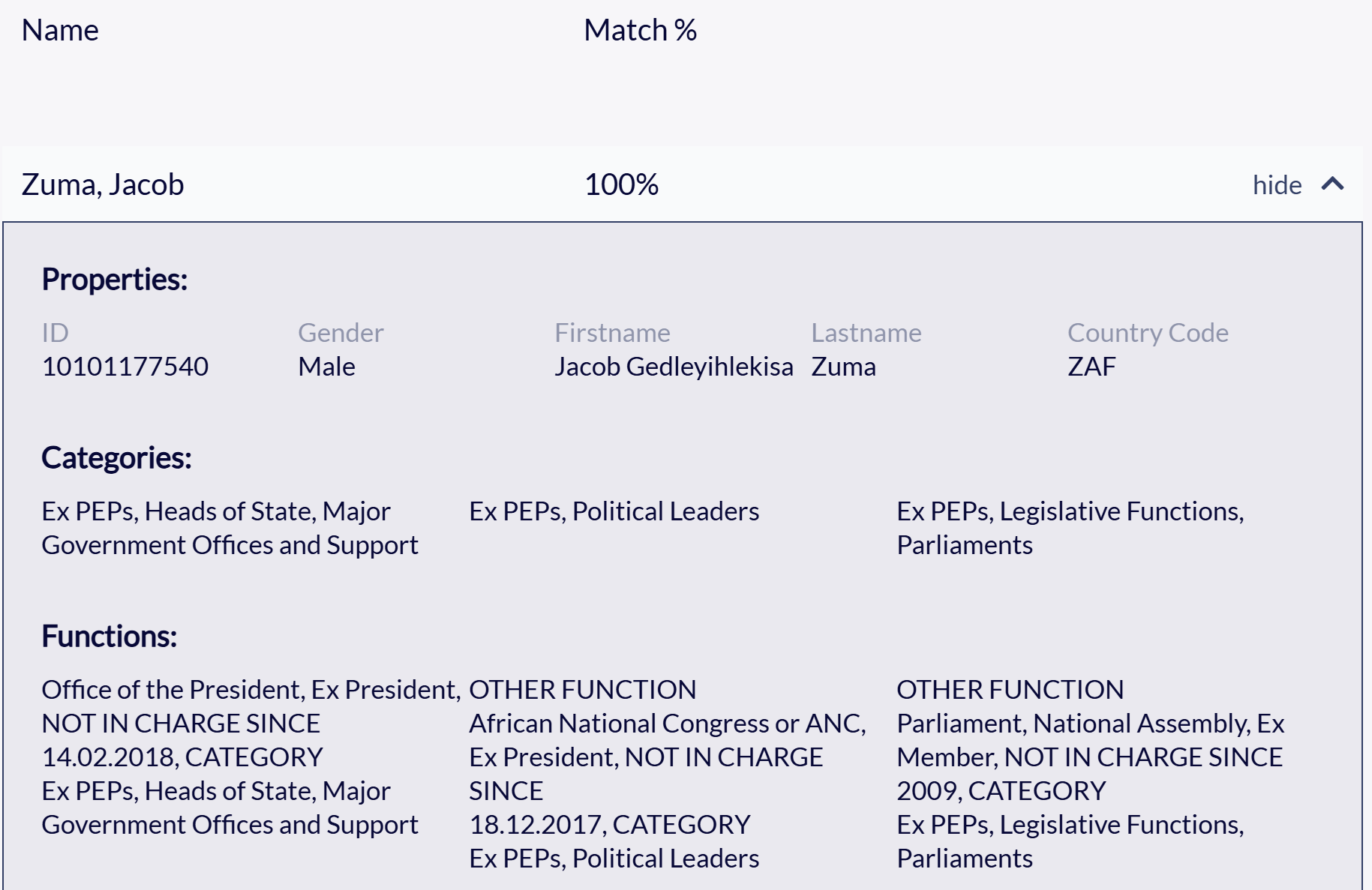The width and height of the screenshot is (1372, 890).
Task: Click the 100% match value
Action: (621, 185)
